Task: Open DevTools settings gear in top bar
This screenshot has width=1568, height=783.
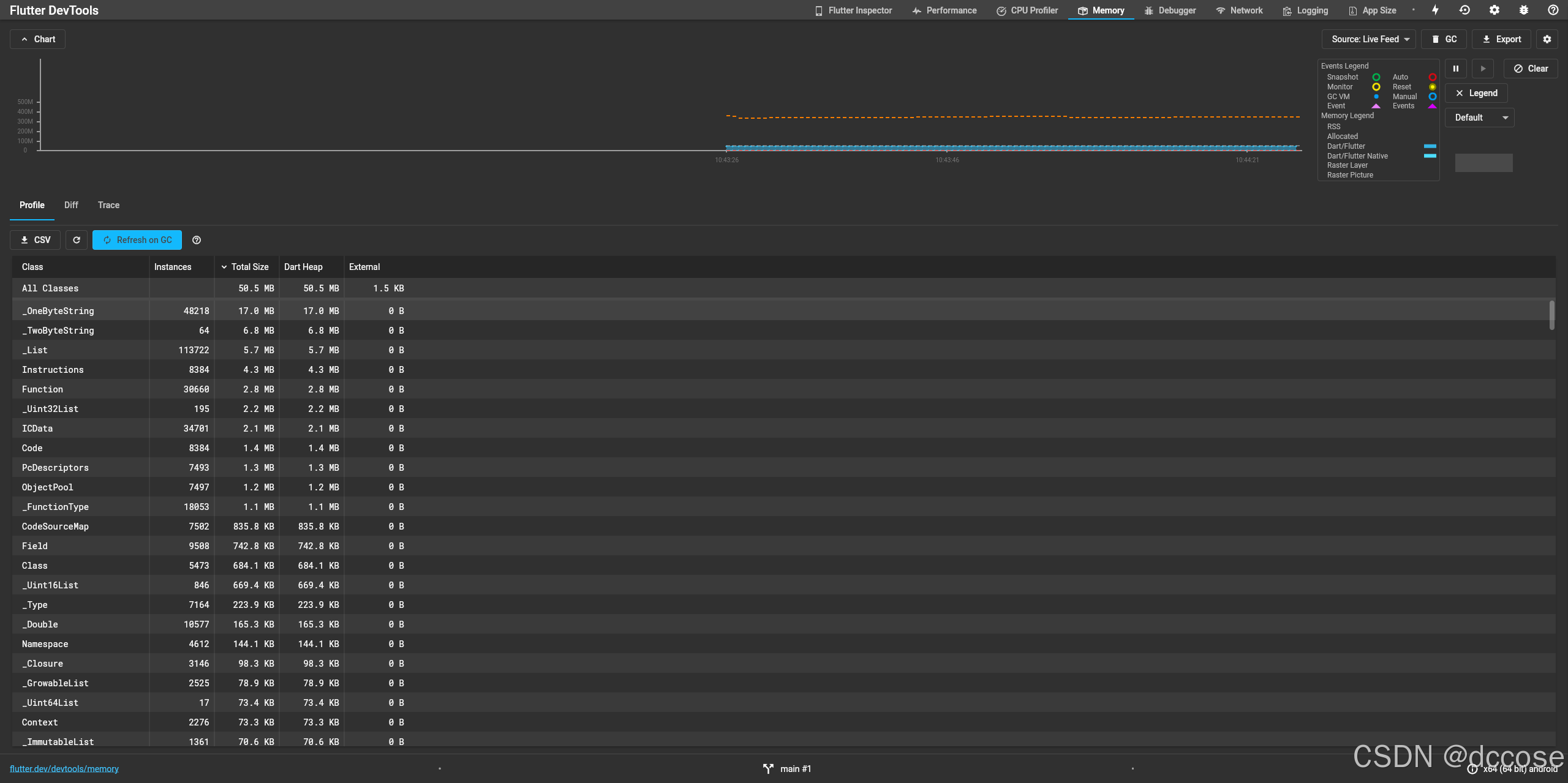Action: [1494, 10]
